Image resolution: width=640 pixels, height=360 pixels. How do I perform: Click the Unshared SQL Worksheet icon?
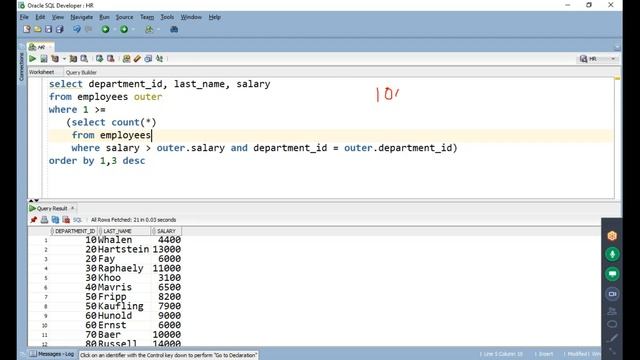pos(127,59)
